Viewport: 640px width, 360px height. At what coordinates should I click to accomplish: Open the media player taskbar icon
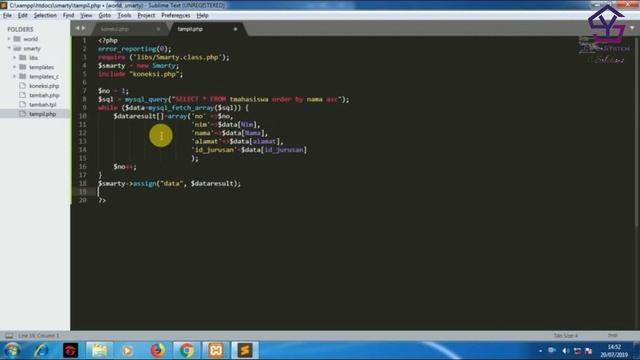pyautogui.click(x=128, y=350)
